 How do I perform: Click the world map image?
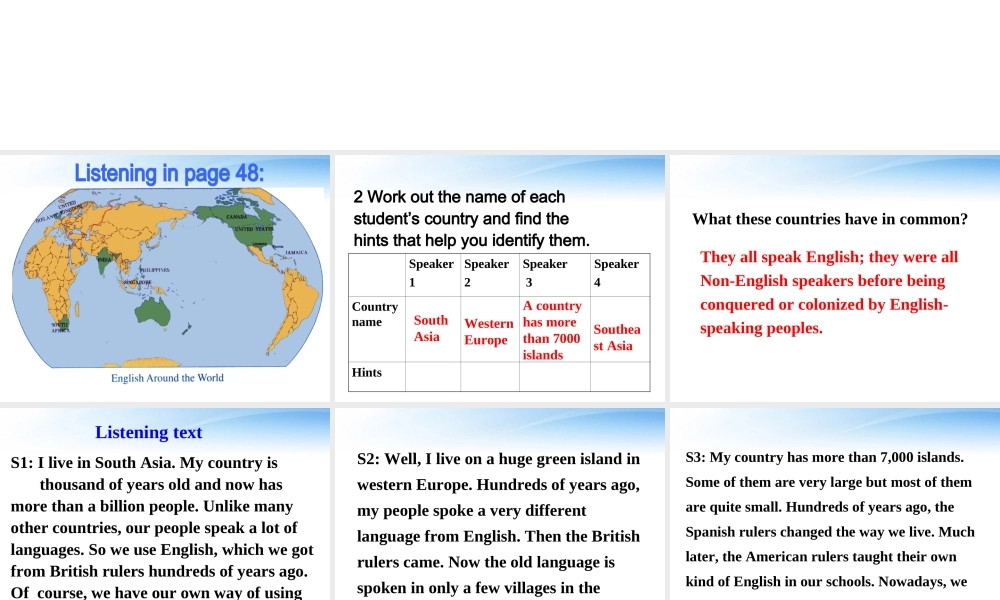[x=167, y=278]
